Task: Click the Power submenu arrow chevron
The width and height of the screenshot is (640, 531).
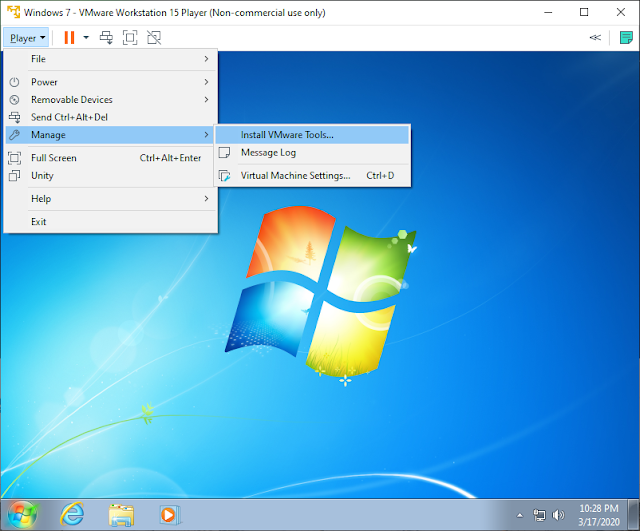Action: tap(207, 82)
